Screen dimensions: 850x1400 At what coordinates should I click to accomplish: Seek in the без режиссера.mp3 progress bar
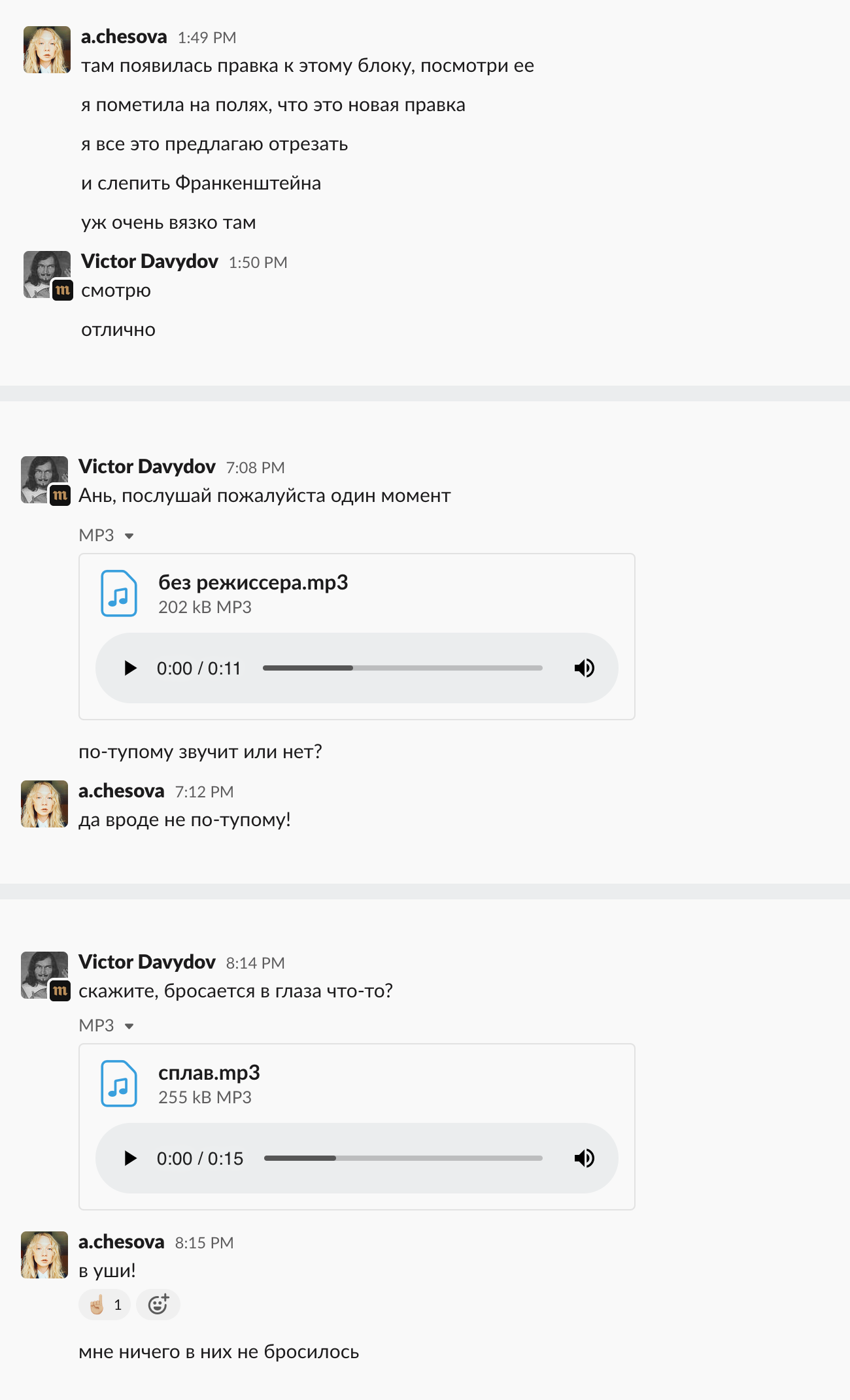[x=402, y=668]
